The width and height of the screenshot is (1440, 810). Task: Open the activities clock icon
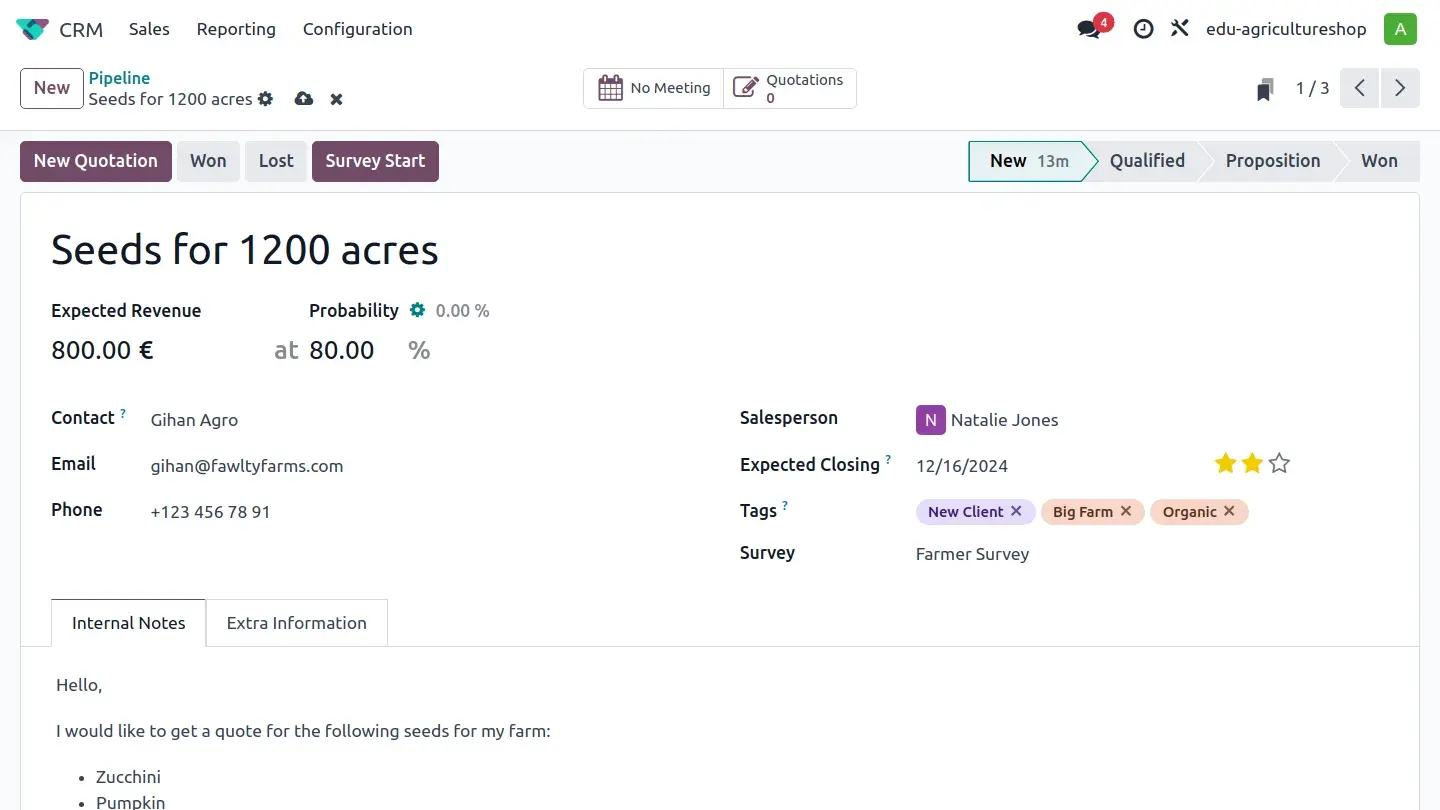pos(1143,29)
